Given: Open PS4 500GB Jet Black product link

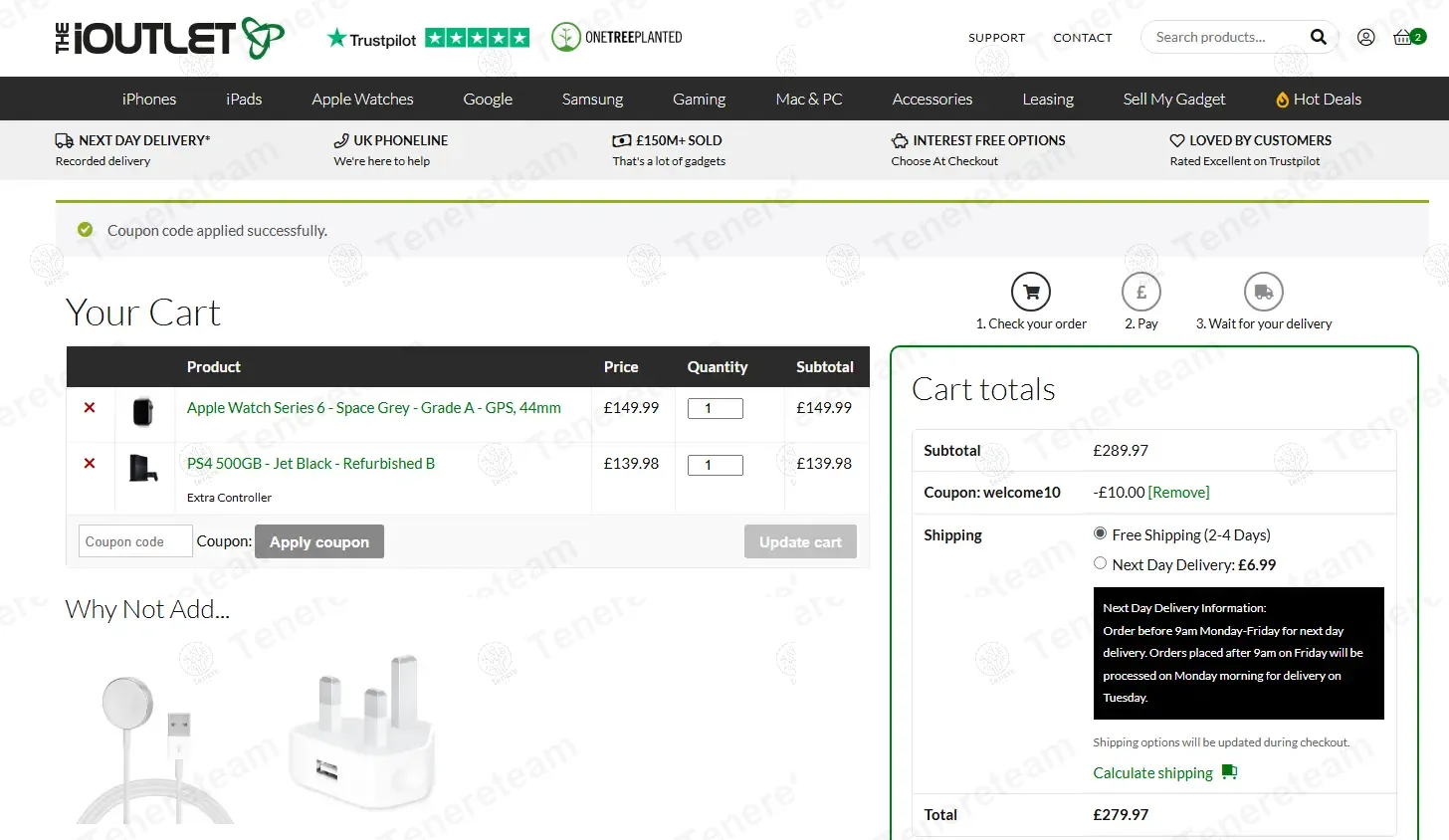Looking at the screenshot, I should (x=310, y=463).
